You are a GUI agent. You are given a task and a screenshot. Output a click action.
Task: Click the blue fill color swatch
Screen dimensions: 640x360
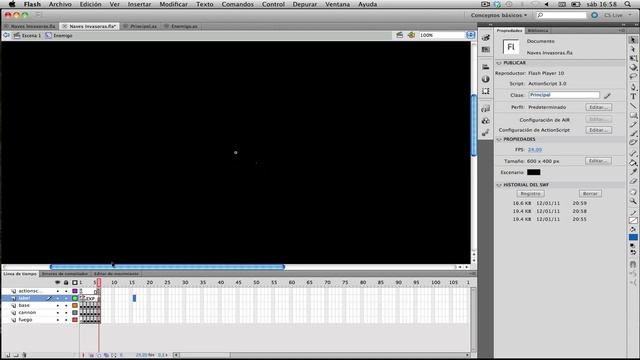pos(633,237)
